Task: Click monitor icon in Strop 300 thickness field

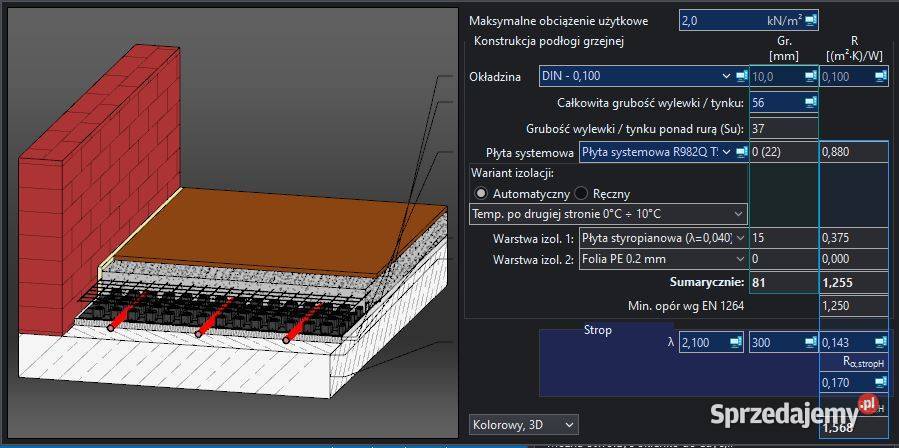Action: [x=810, y=342]
